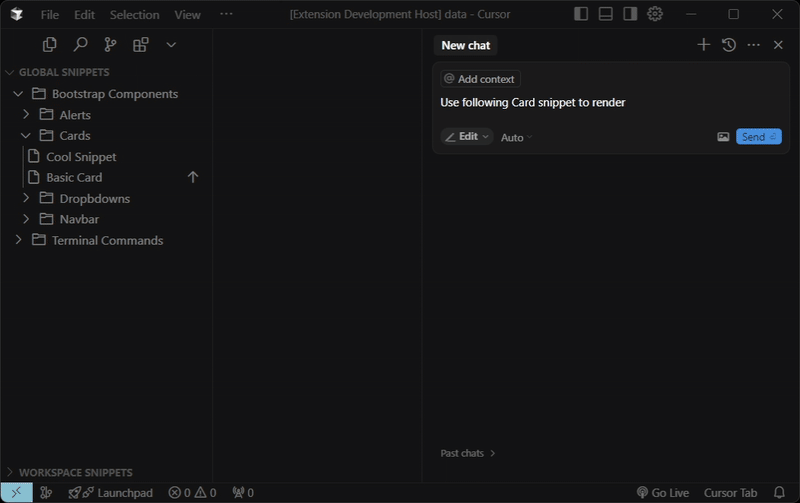This screenshot has width=800, height=503.
Task: Toggle Cursor Tab in status bar
Action: (731, 493)
